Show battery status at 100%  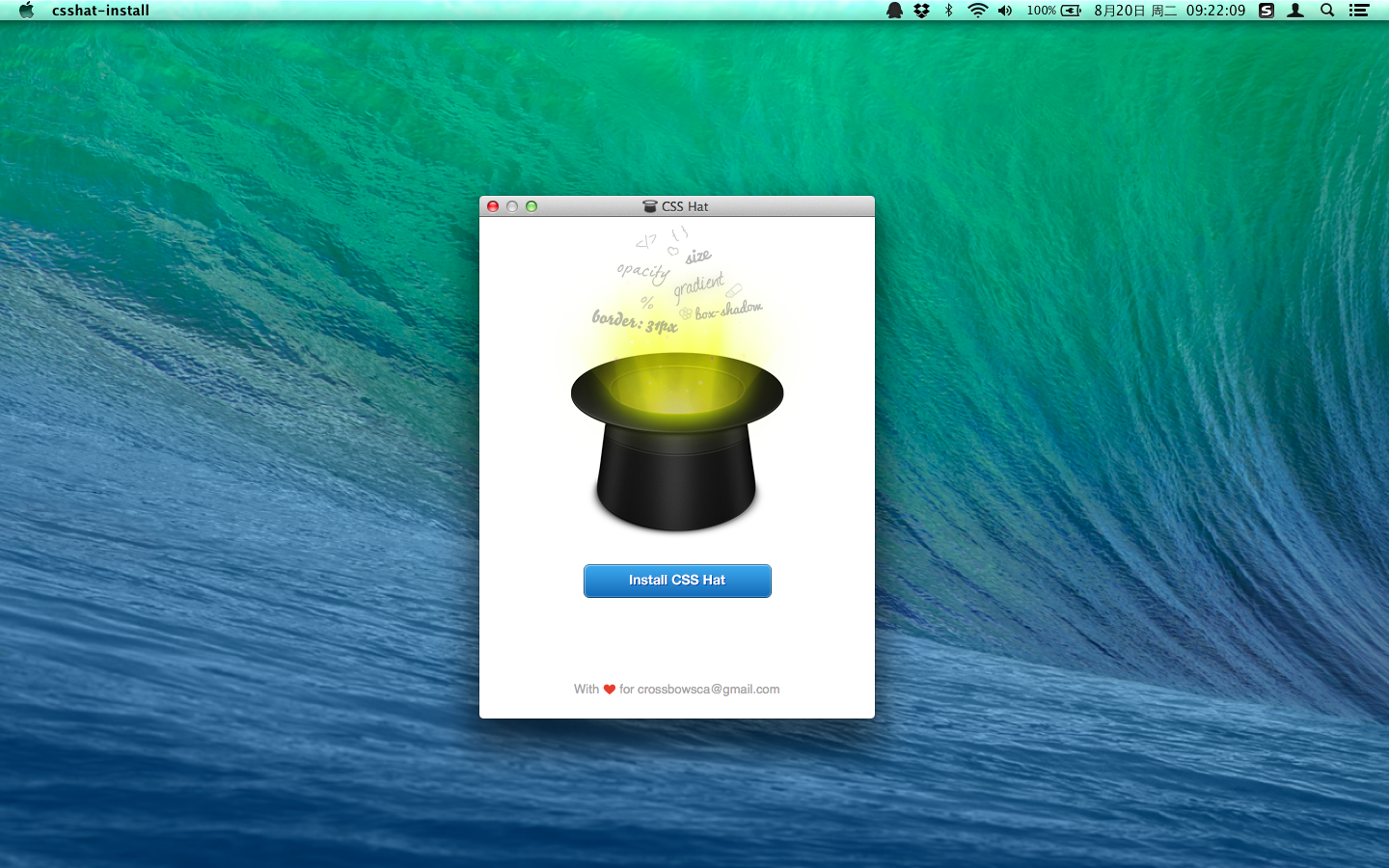[1053, 11]
